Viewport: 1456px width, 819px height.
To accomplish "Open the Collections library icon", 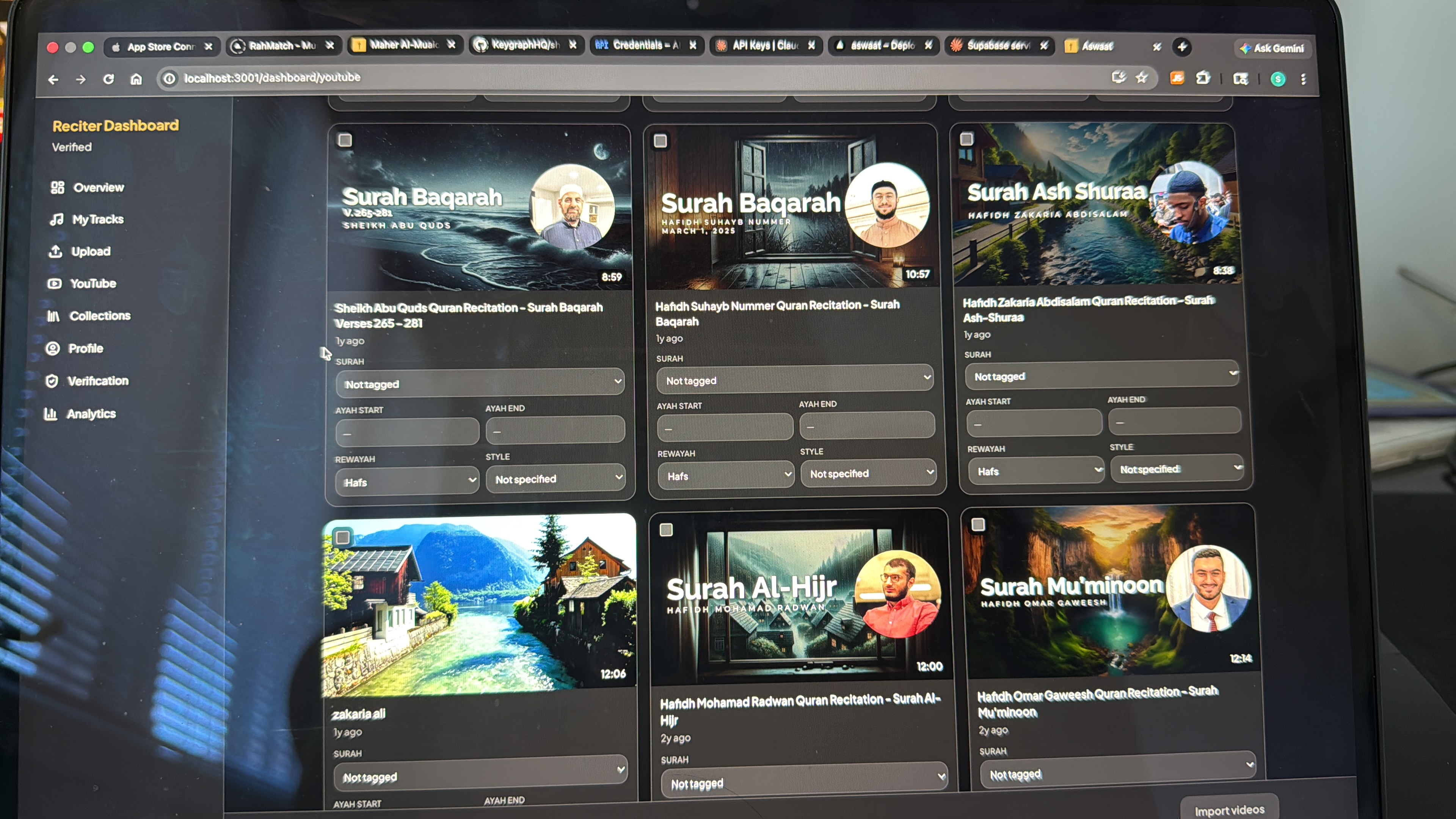I will tap(53, 316).
